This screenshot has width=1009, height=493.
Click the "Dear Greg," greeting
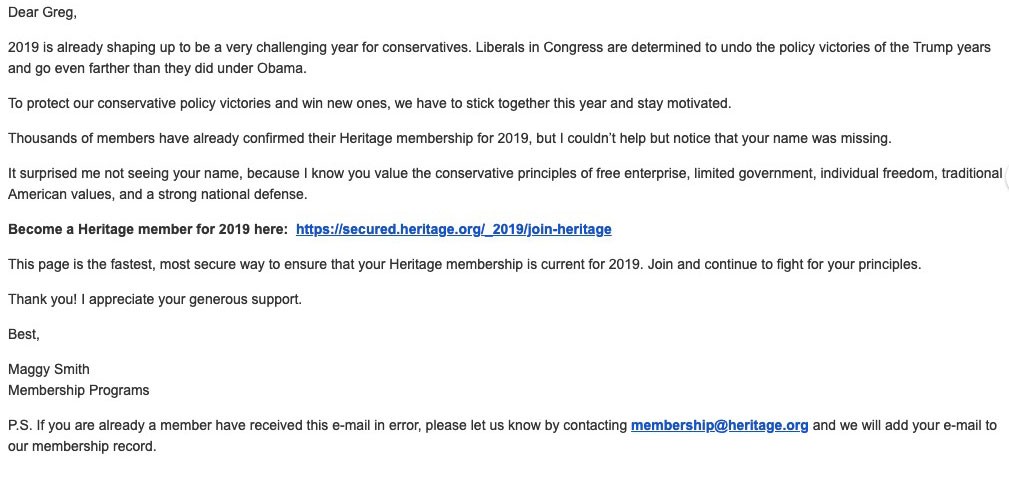[x=41, y=12]
